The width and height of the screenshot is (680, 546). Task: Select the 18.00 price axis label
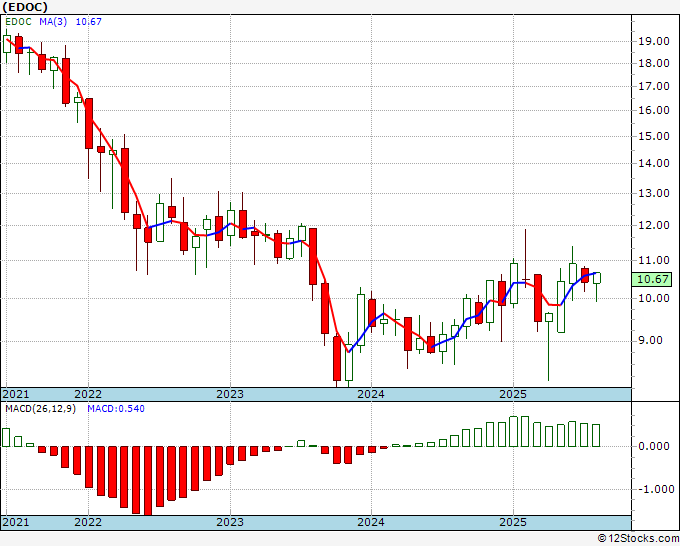(x=654, y=63)
